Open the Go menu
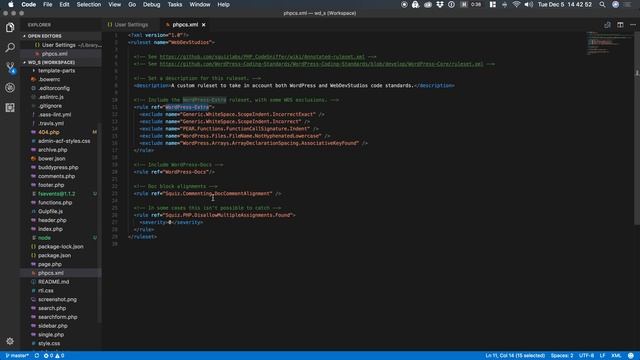Viewport: 640px width, 360px height. [x=132, y=4]
